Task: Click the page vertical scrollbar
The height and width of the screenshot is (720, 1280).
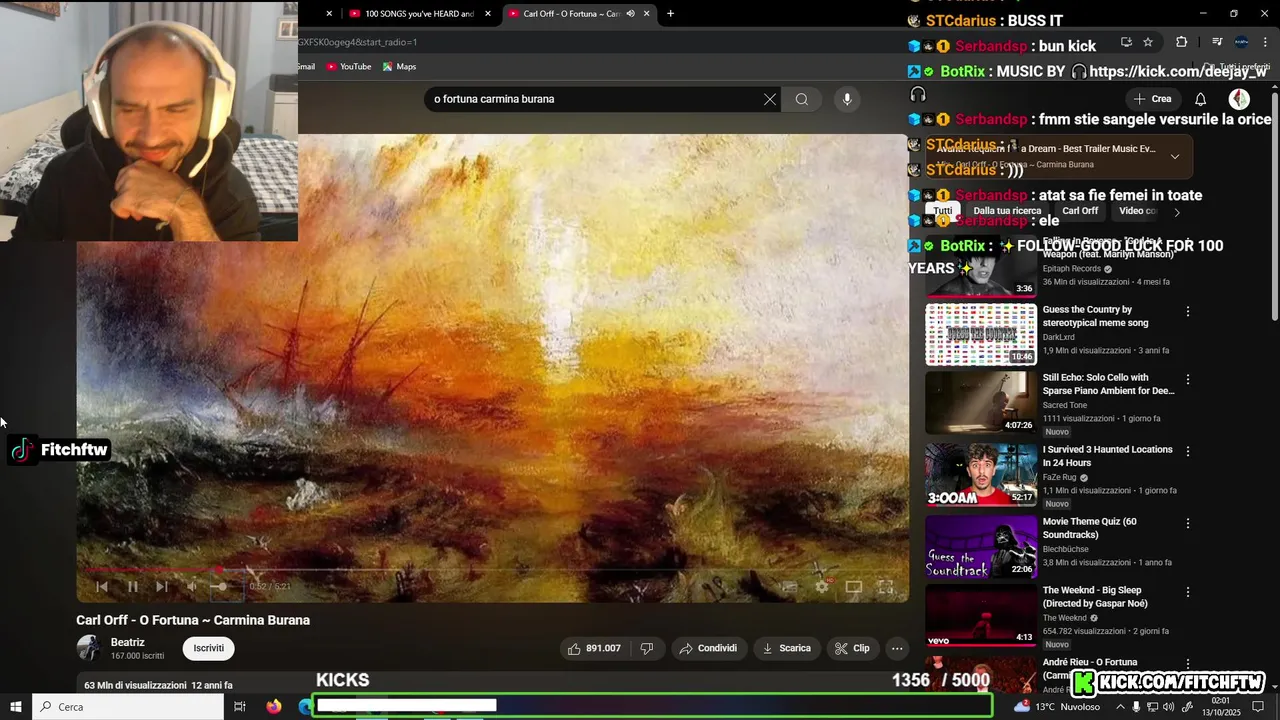Action: point(1275,205)
